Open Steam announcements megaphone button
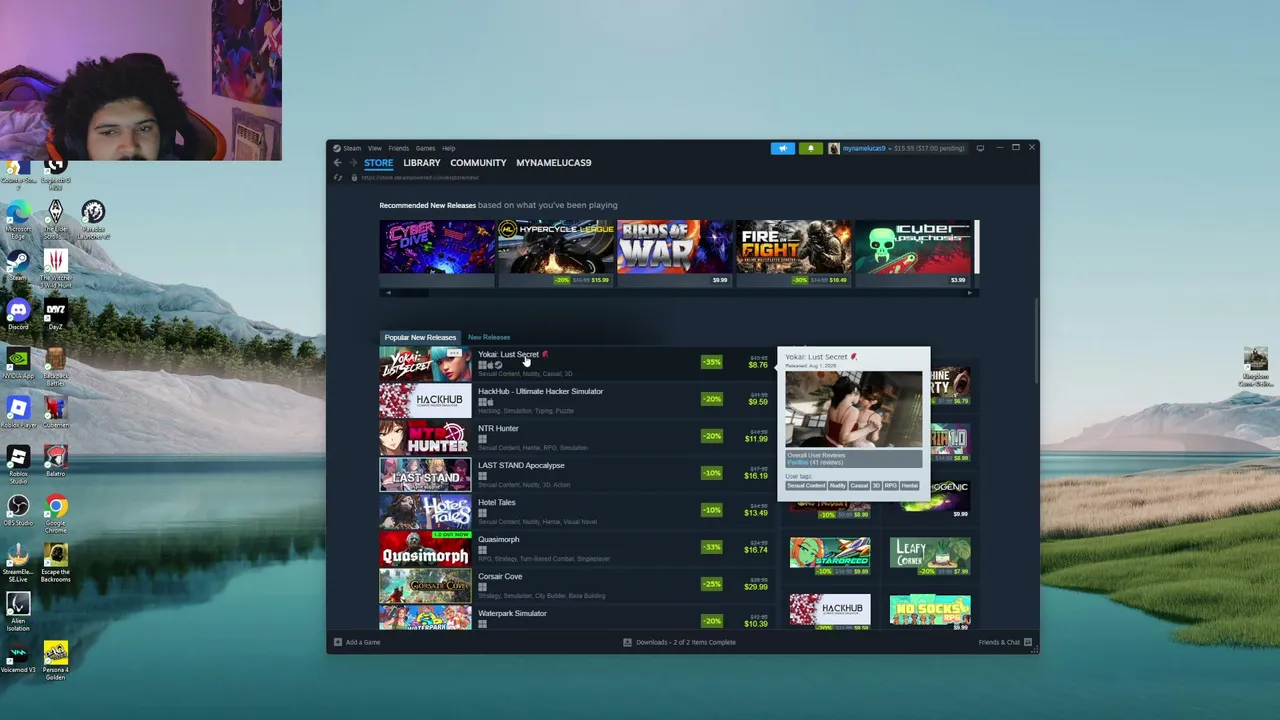The height and width of the screenshot is (720, 1280). tap(783, 148)
